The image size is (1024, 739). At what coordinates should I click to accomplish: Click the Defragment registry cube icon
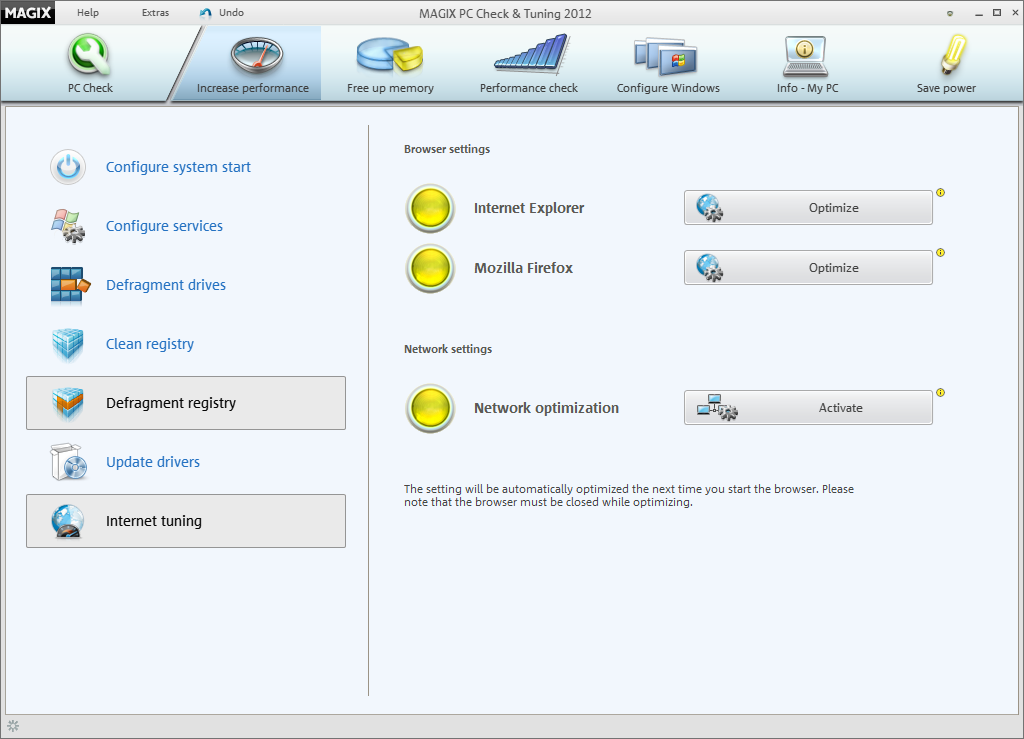68,403
